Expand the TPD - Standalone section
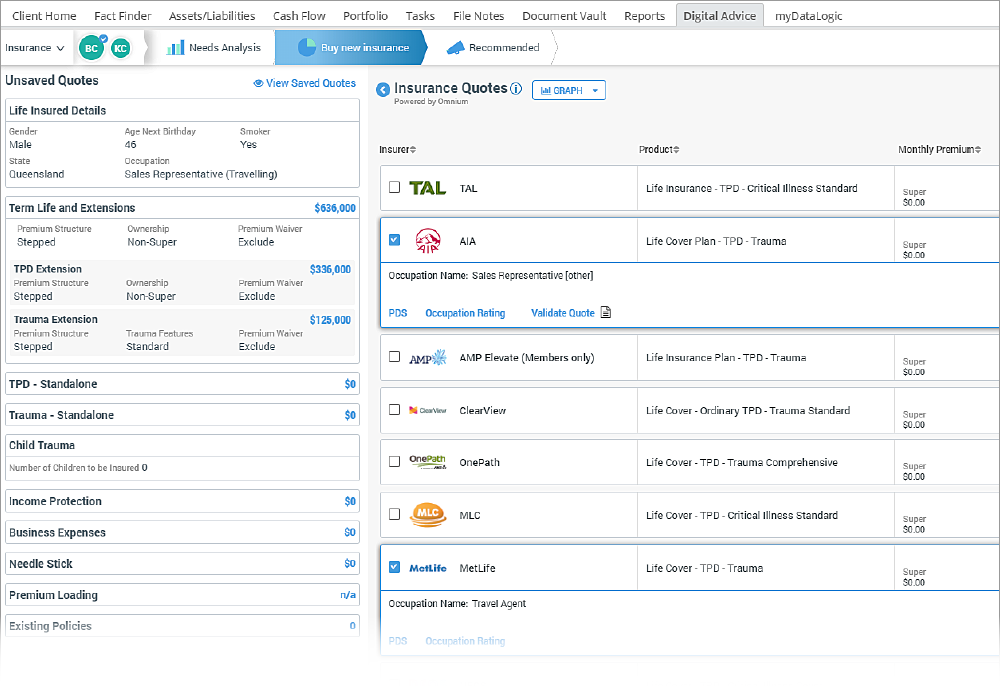This screenshot has height=700, width=1000. click(182, 384)
